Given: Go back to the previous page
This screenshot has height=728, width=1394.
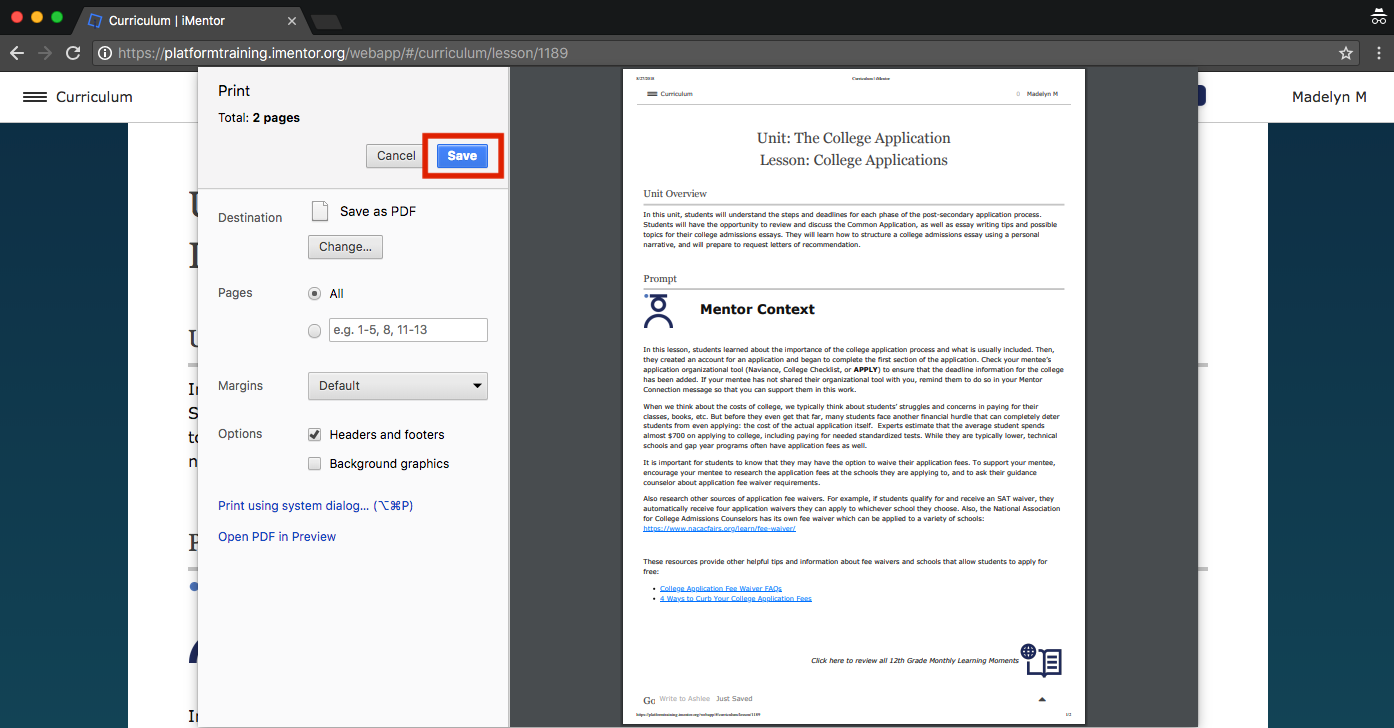Looking at the screenshot, I should coord(17,53).
